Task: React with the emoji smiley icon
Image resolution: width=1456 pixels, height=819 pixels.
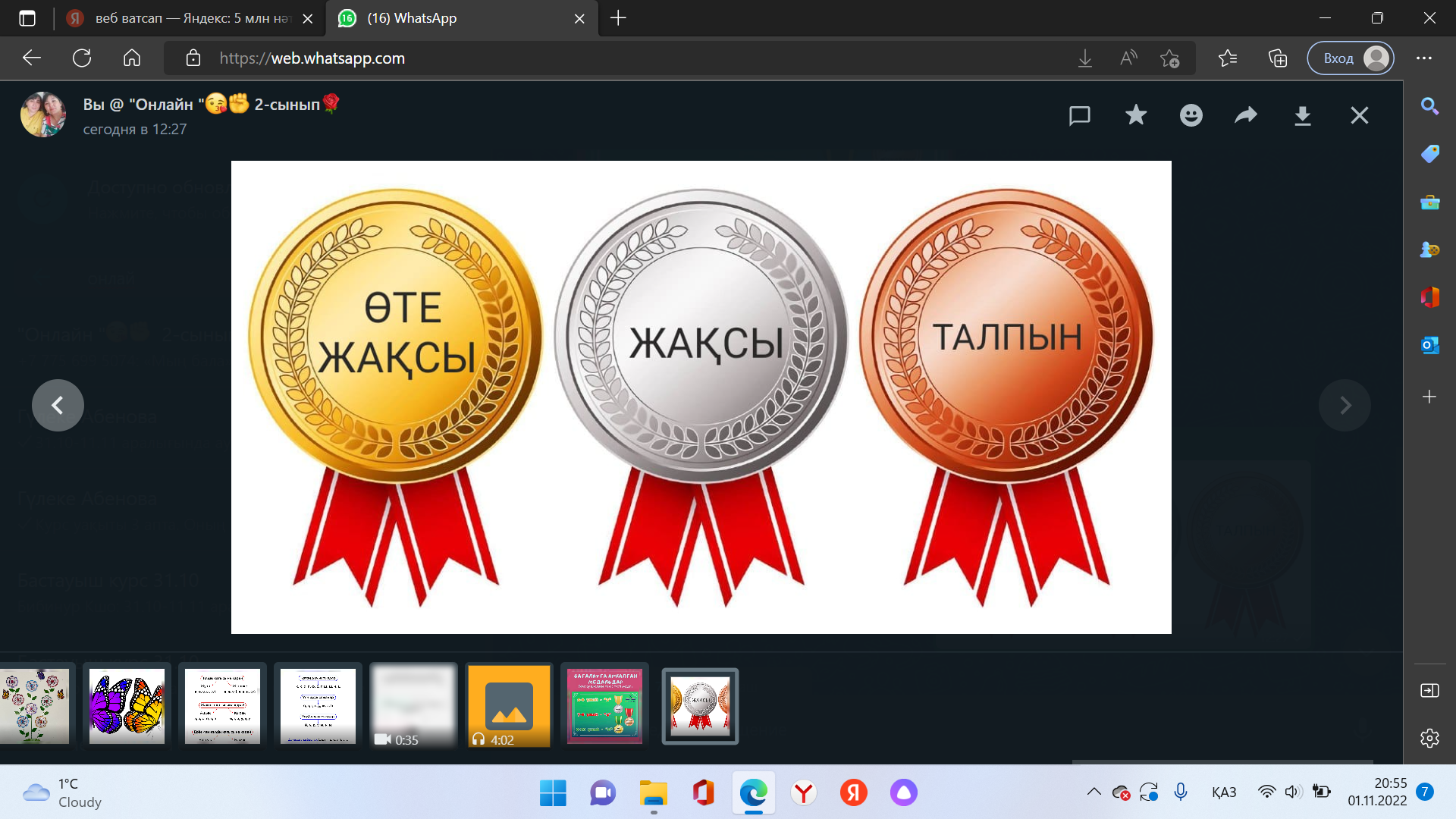Action: (1191, 115)
